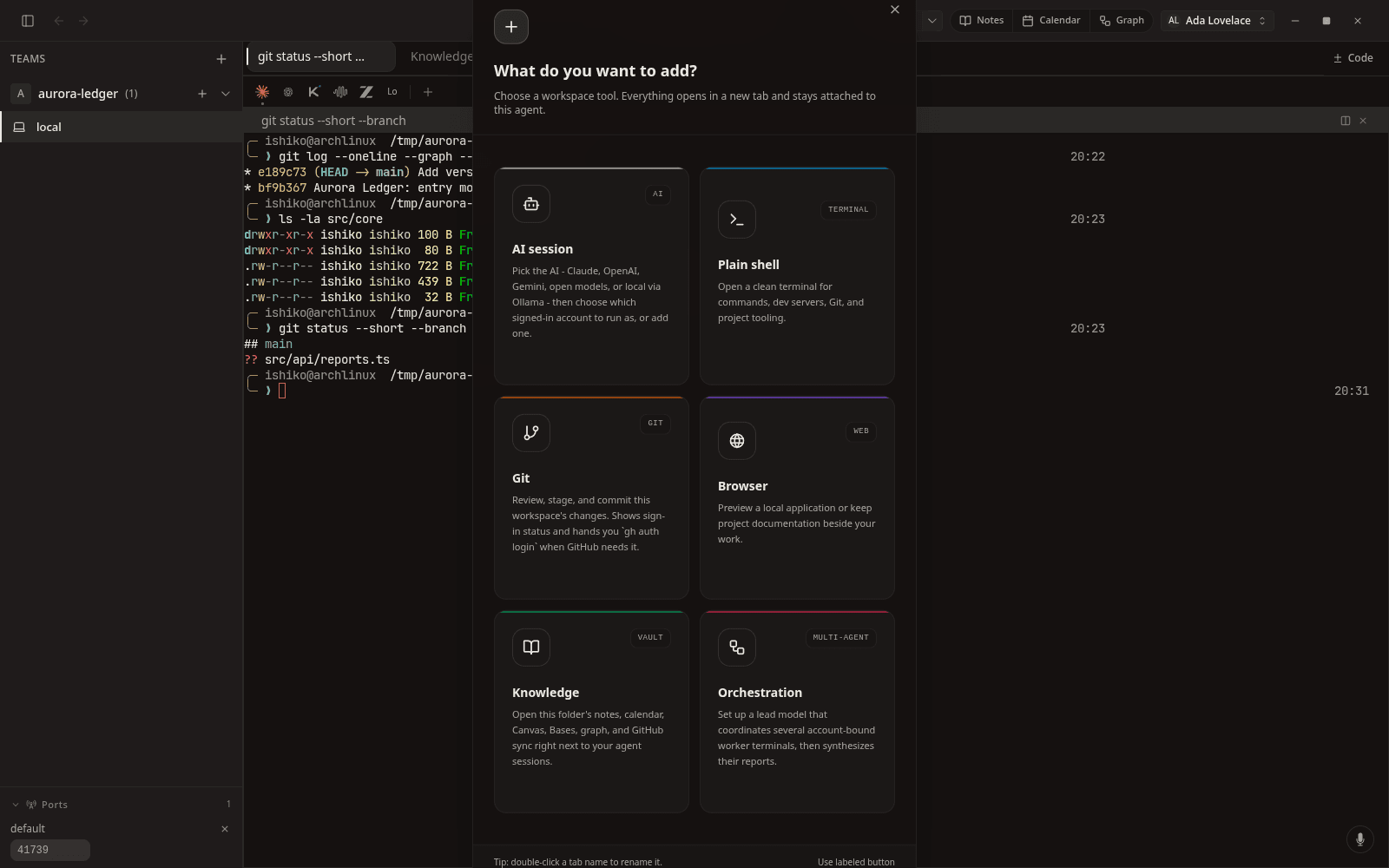The height and width of the screenshot is (868, 1389).
Task: Click the robot icon on AI session
Action: 531,204
